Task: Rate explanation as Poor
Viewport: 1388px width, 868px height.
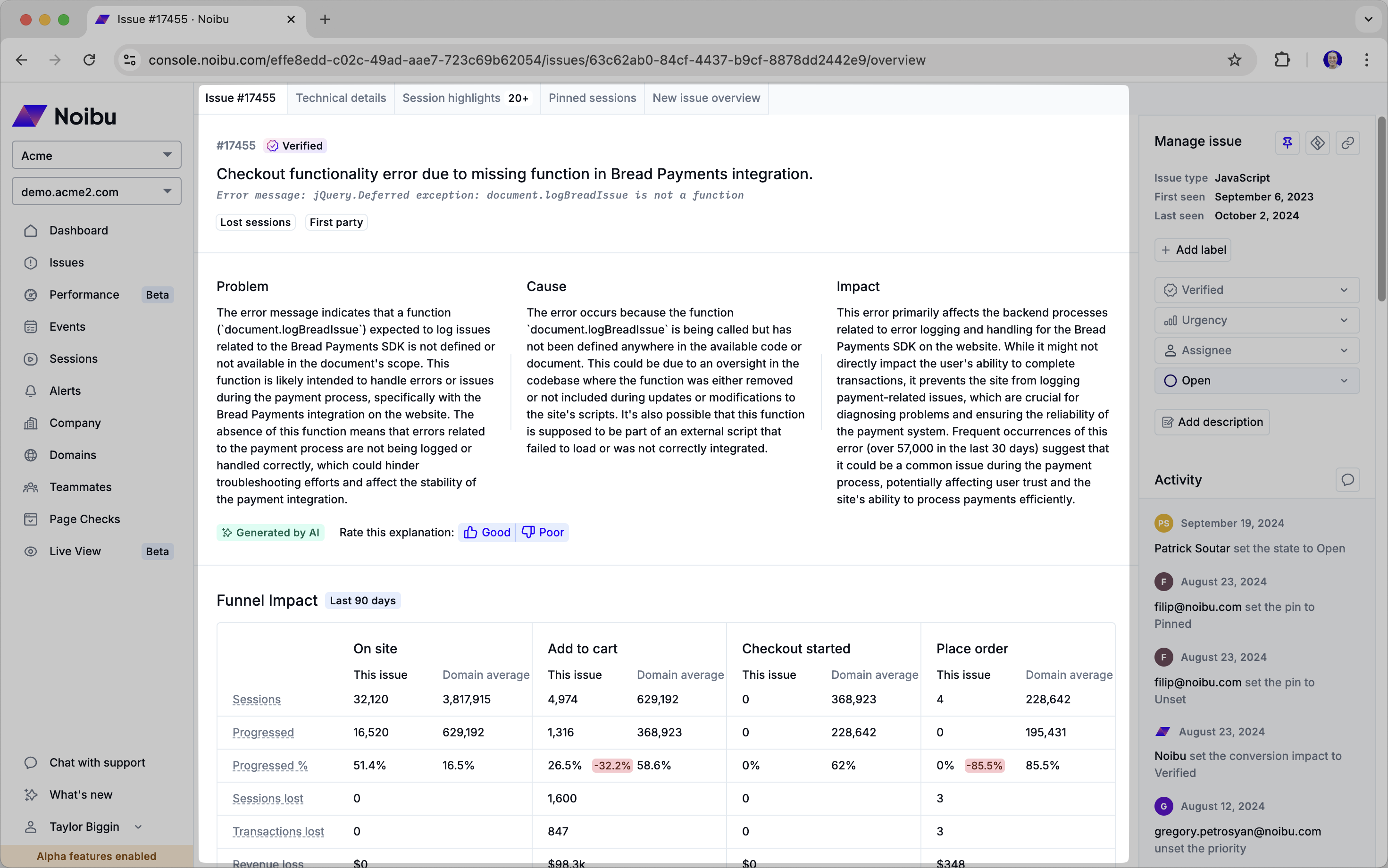Action: coord(543,532)
